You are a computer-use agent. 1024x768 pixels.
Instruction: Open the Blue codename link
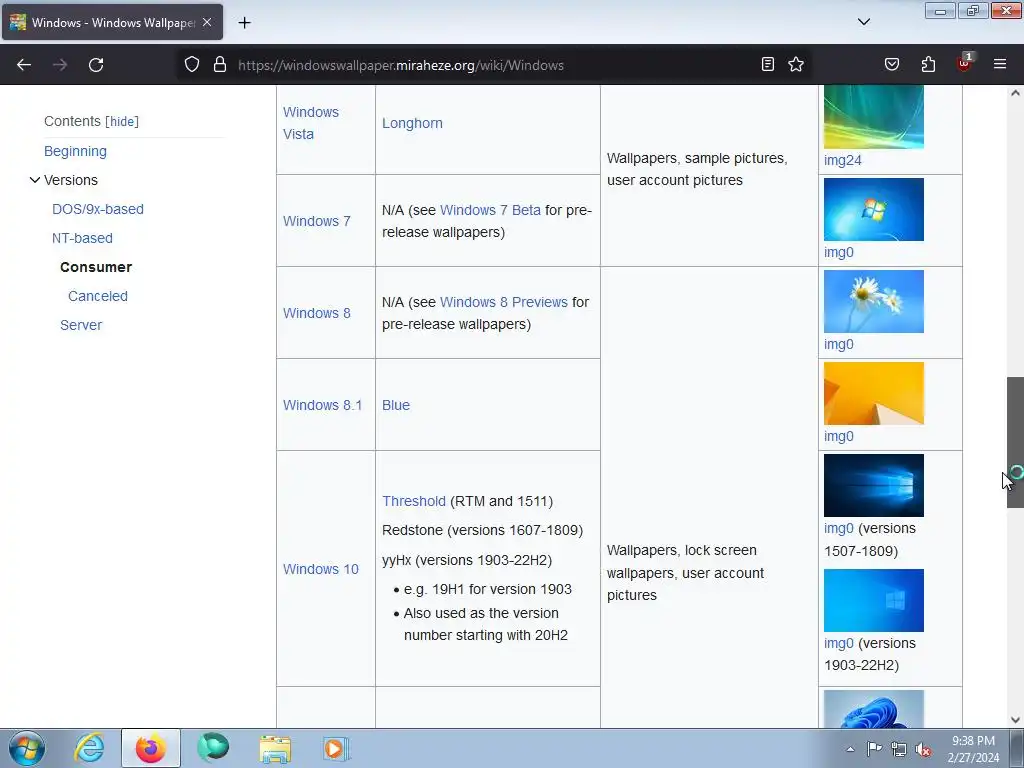click(396, 405)
